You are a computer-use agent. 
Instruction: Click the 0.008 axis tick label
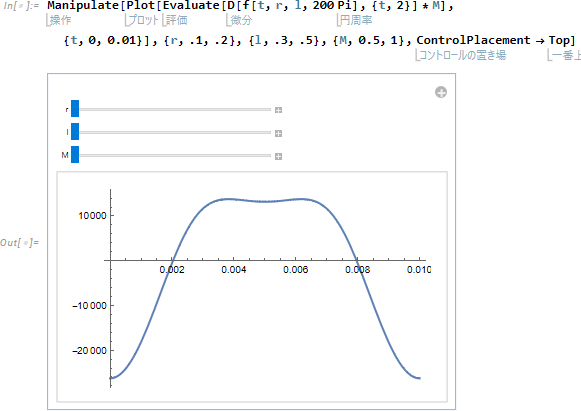pyautogui.click(x=357, y=270)
